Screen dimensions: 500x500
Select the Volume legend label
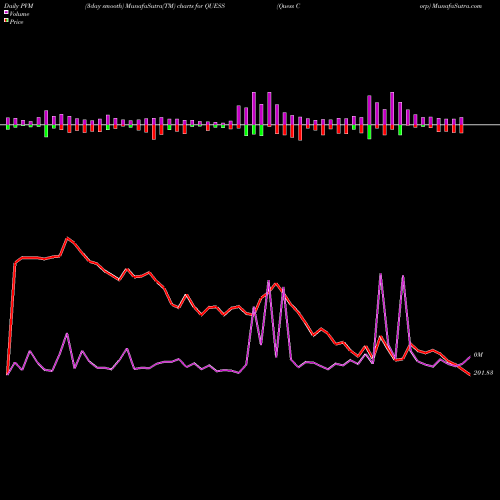19,14
